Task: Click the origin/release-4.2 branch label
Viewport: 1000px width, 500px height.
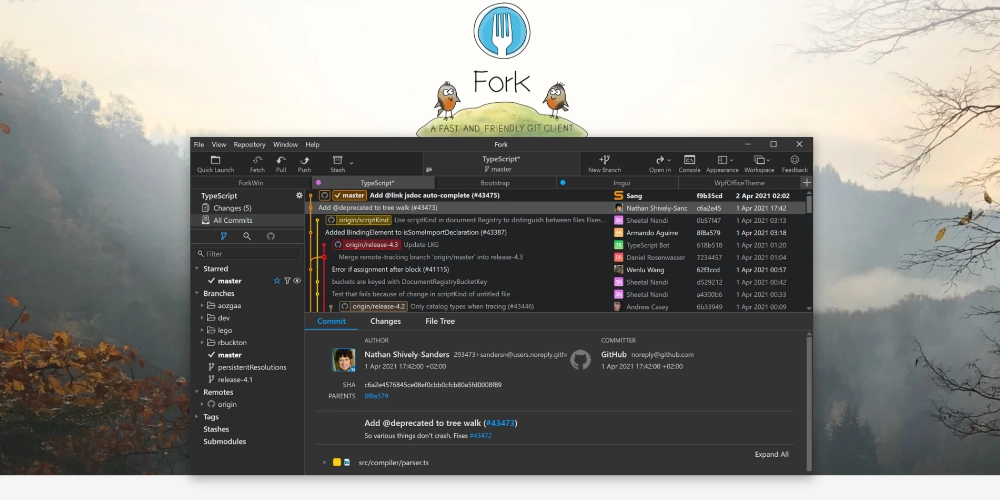Action: (373, 307)
